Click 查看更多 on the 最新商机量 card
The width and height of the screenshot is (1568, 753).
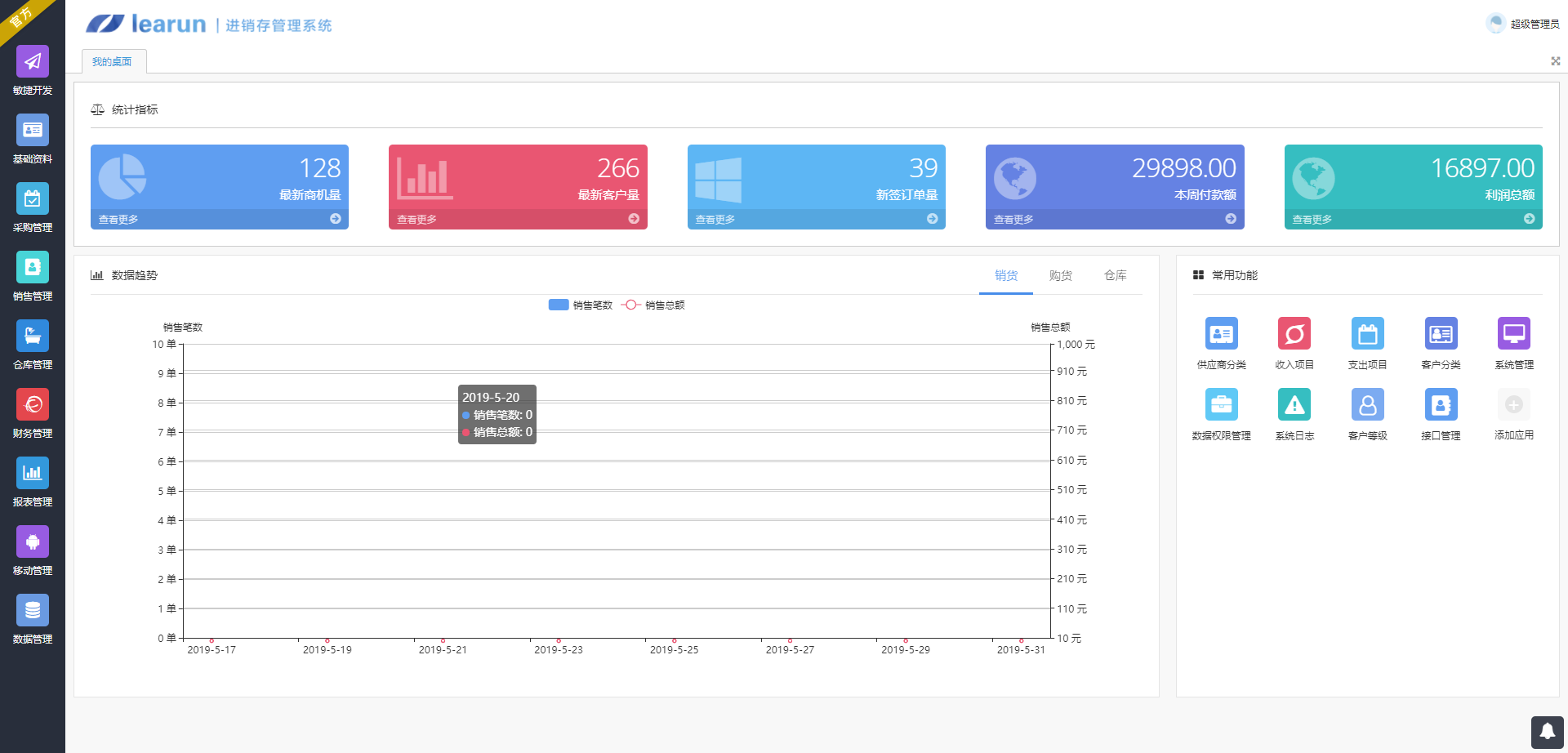pyautogui.click(x=118, y=220)
